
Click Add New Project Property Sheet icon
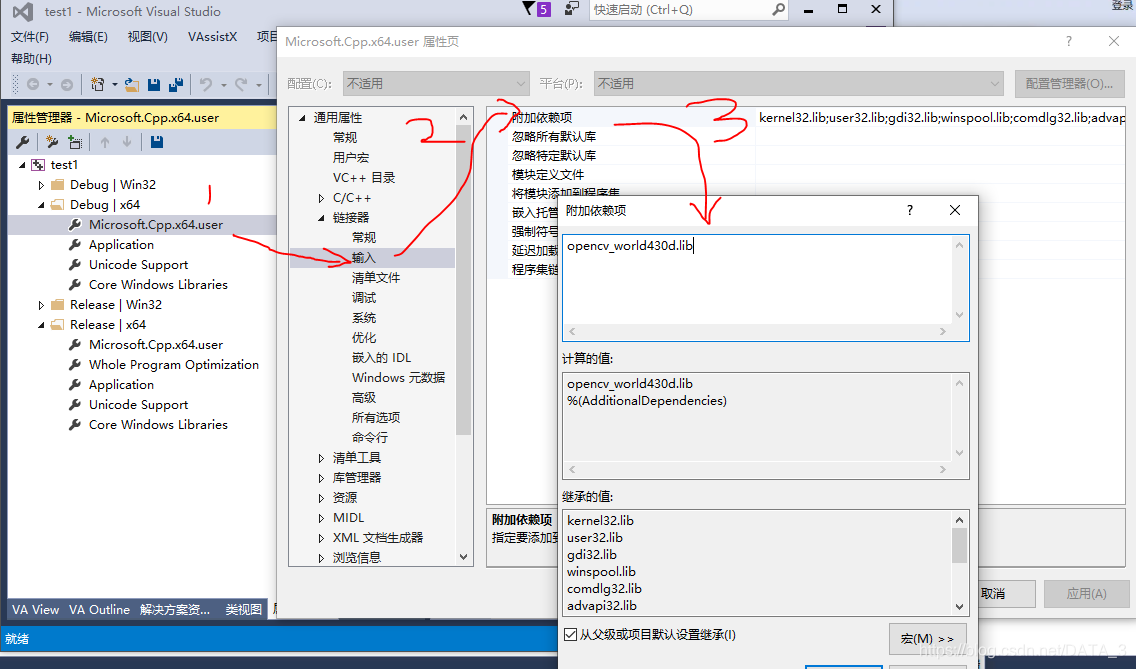[x=51, y=142]
